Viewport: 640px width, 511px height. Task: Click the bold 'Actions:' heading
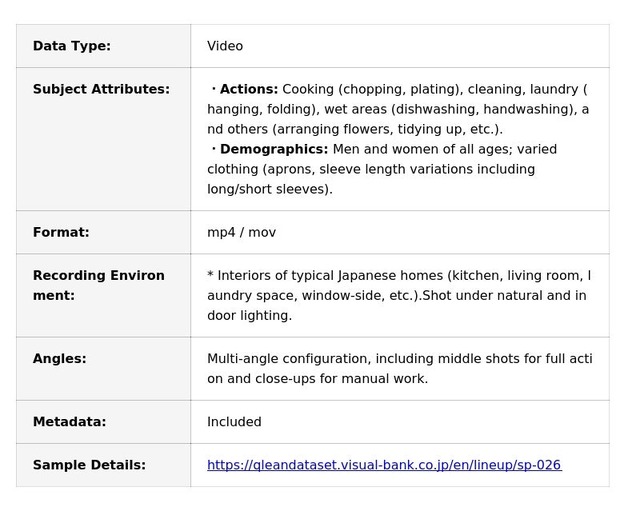click(x=248, y=89)
